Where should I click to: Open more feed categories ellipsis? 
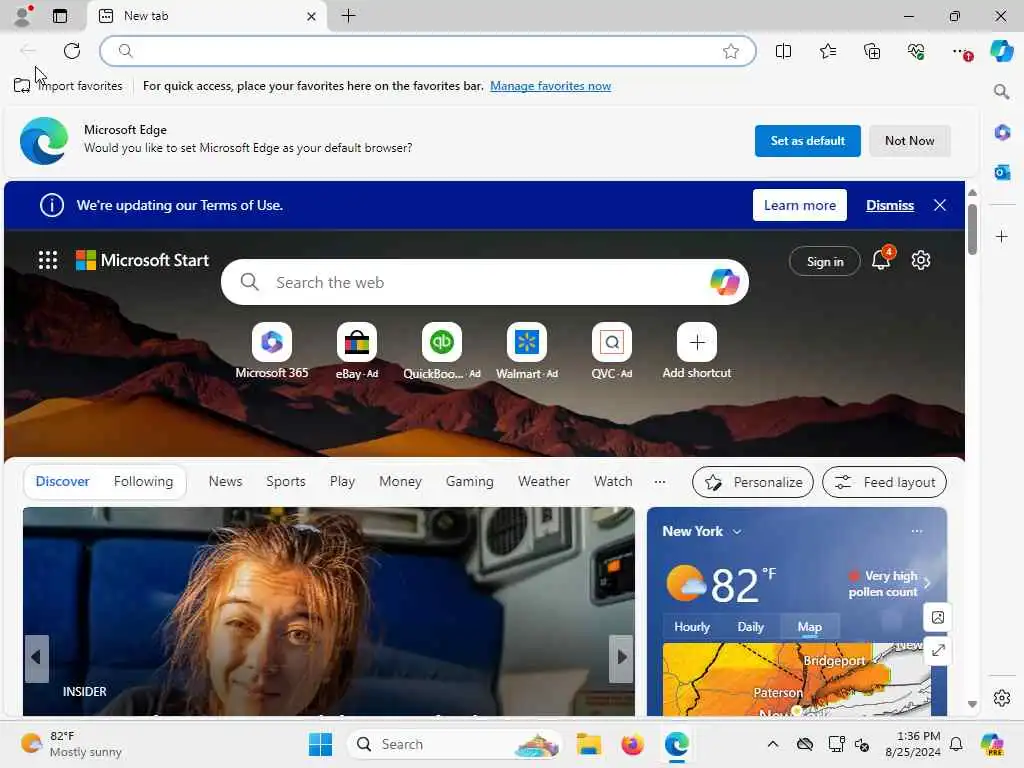[660, 482]
